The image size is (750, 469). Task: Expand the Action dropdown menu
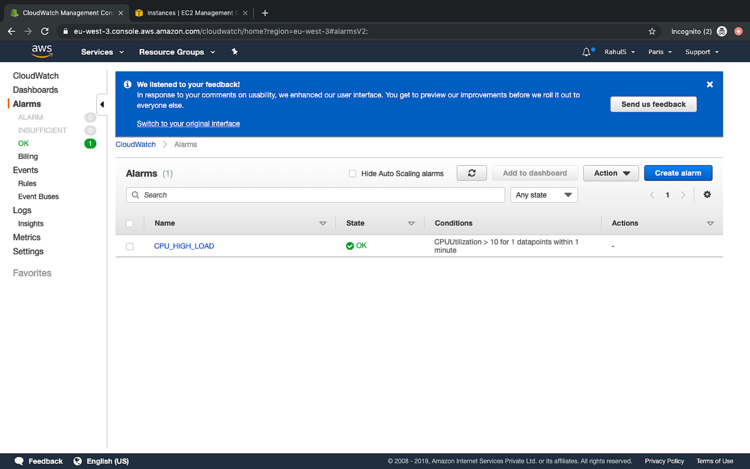tap(610, 173)
